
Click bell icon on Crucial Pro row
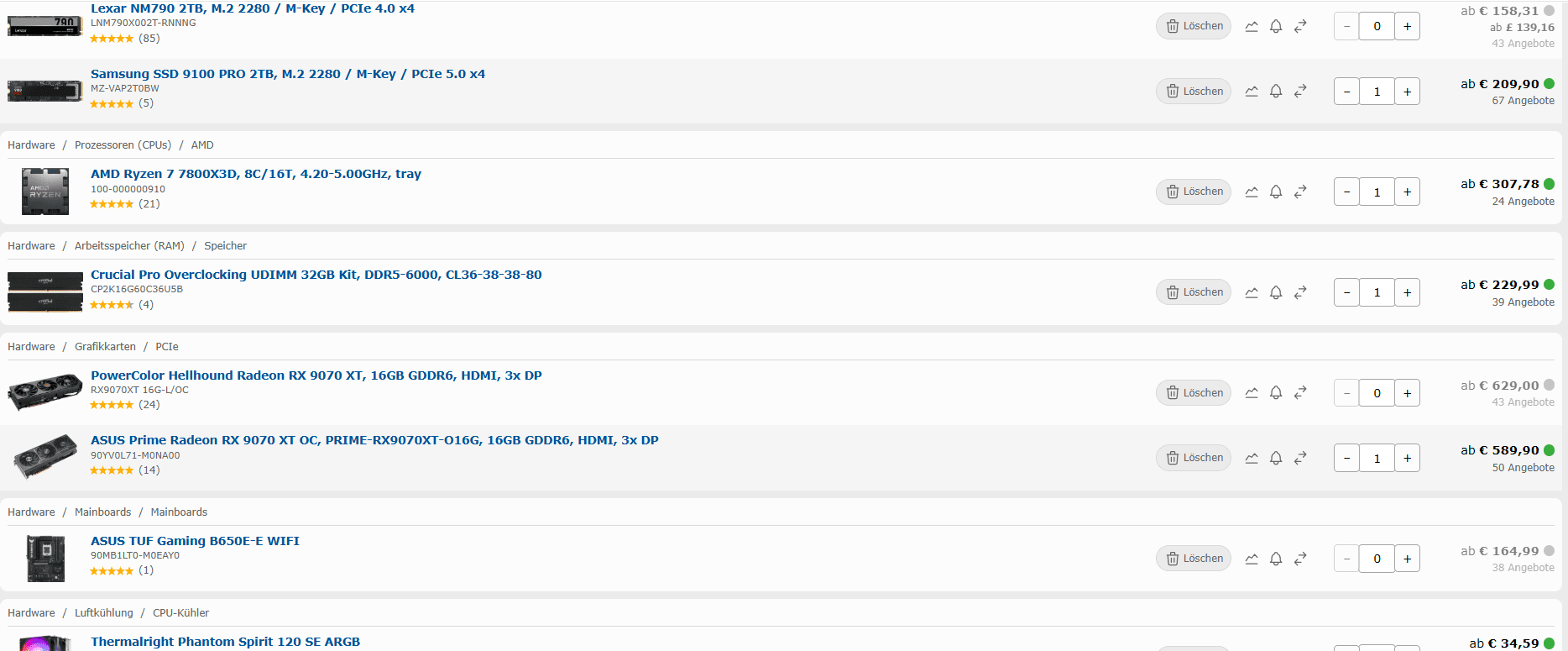1276,292
